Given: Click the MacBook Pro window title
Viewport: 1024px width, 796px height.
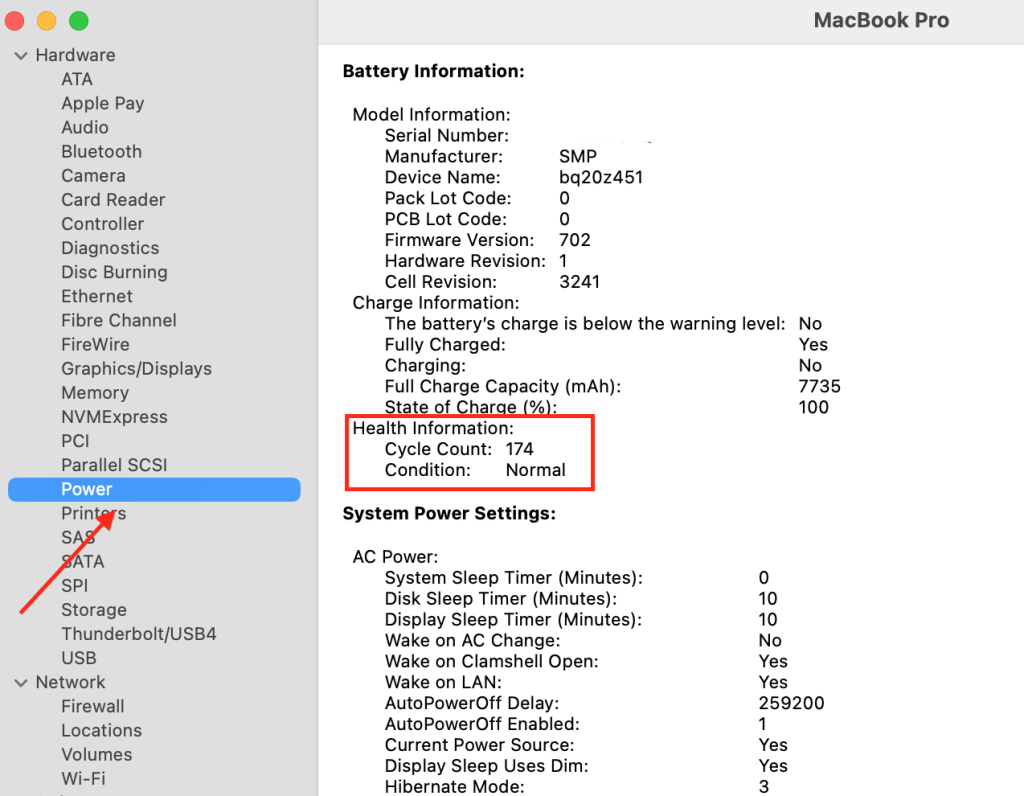Looking at the screenshot, I should [881, 20].
